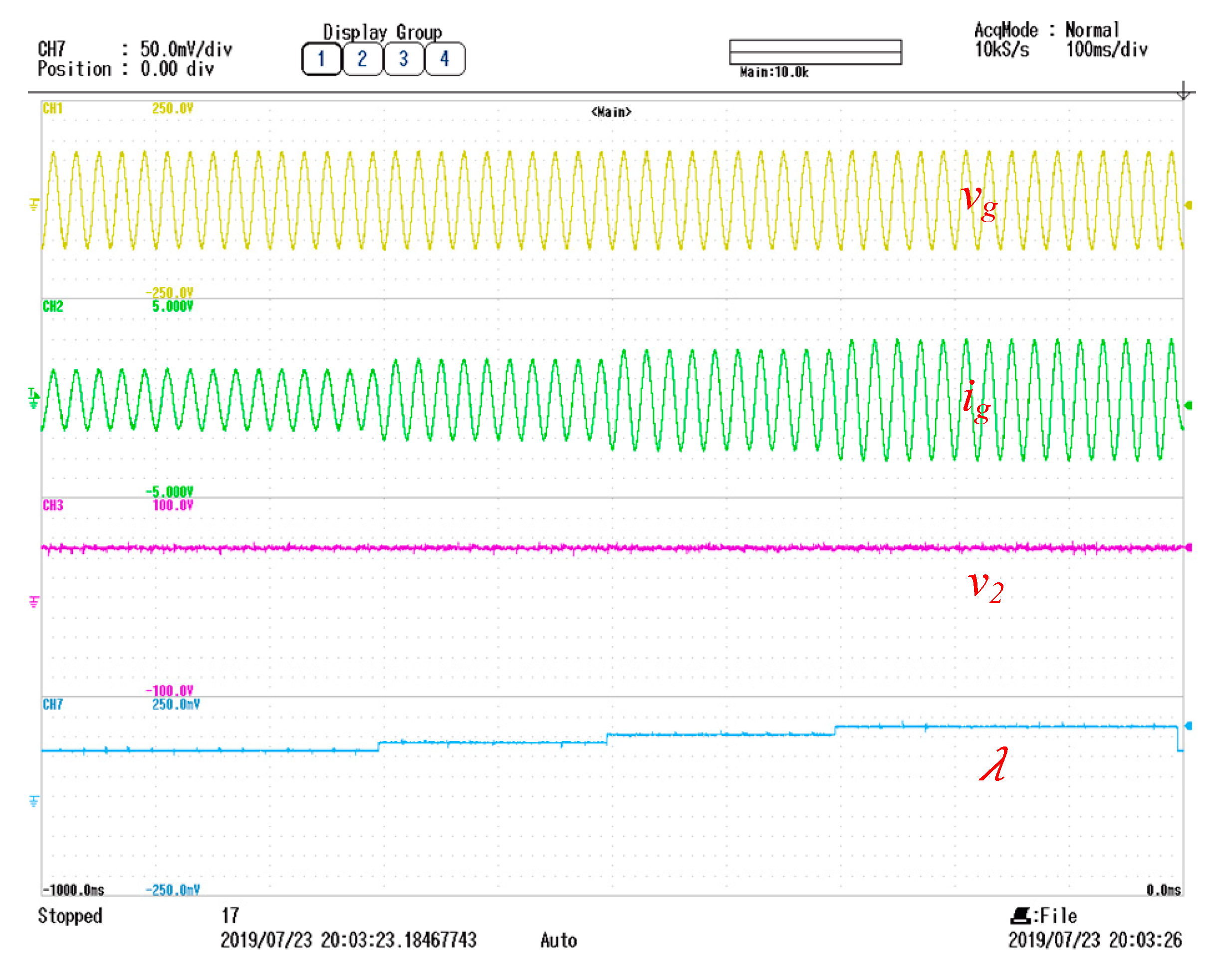Click the green CH2 right-edge level marker
This screenshot has height=980, width=1214.
pyautogui.click(x=1189, y=405)
